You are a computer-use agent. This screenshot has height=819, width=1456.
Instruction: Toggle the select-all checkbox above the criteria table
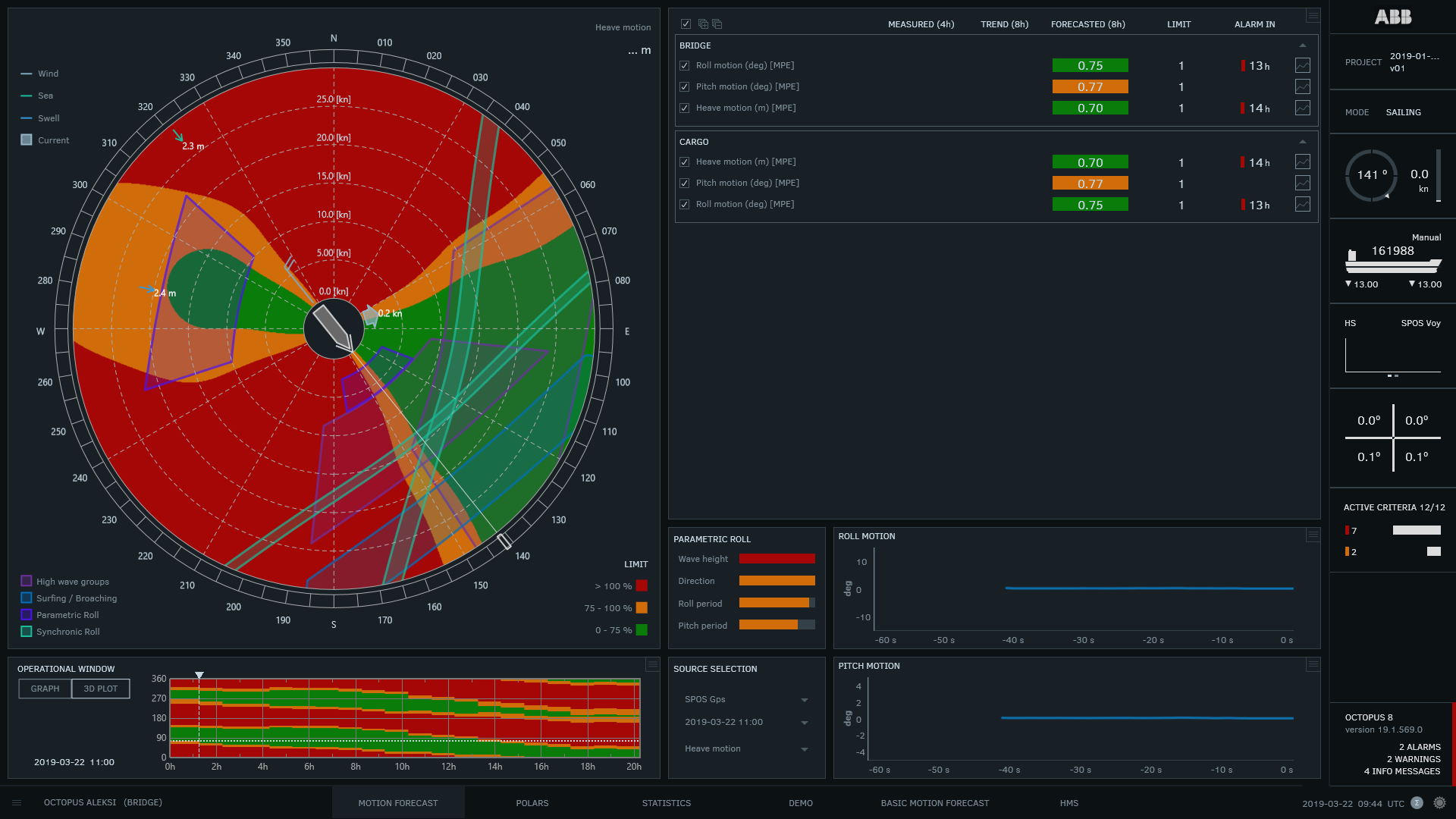point(686,24)
